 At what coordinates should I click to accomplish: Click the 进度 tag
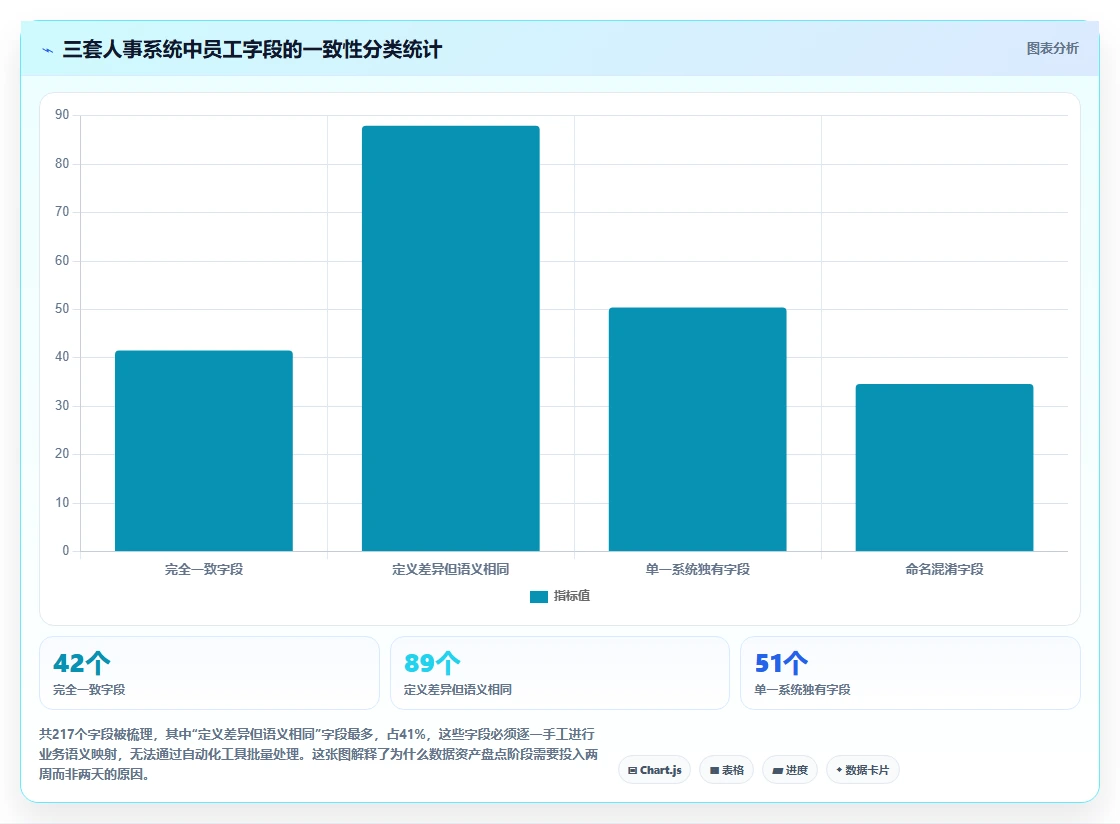790,770
